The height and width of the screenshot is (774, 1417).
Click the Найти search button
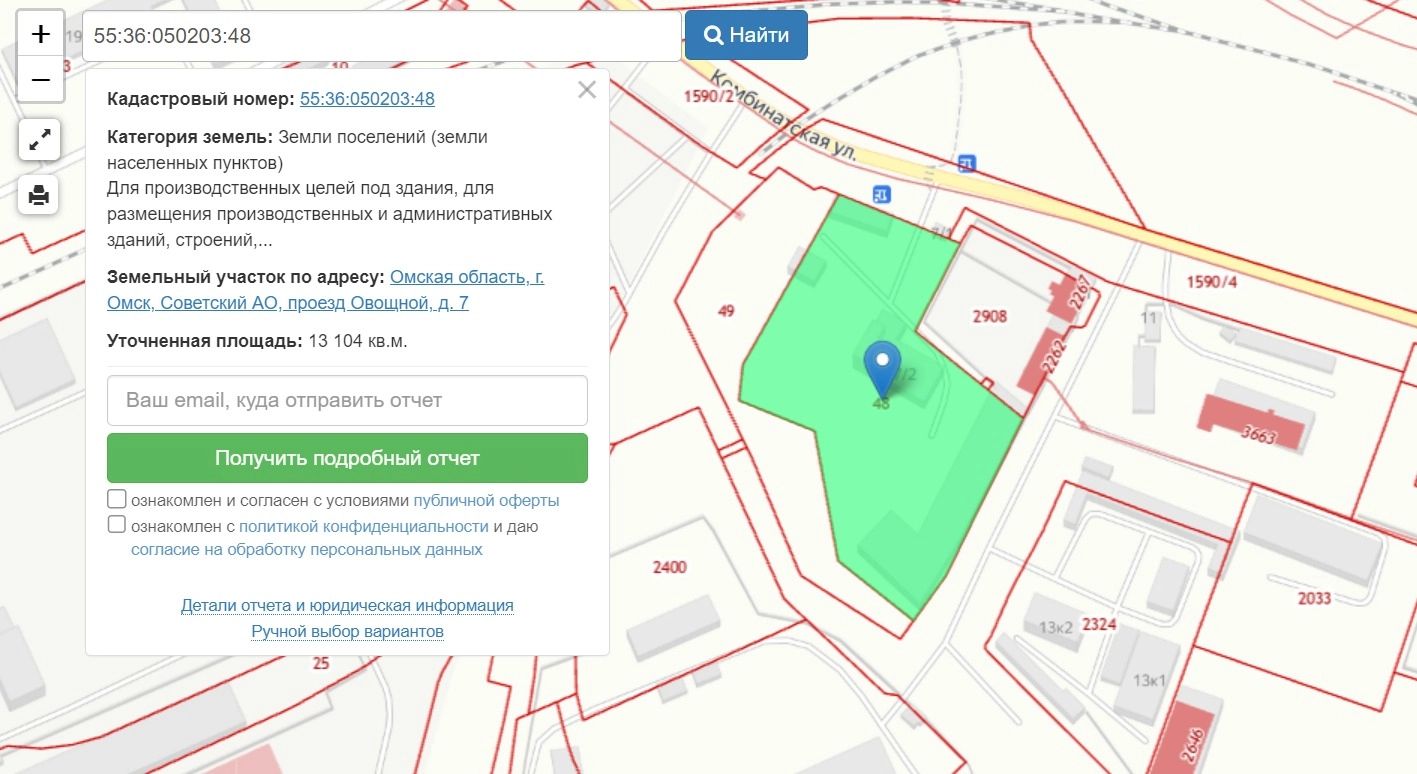[x=746, y=35]
